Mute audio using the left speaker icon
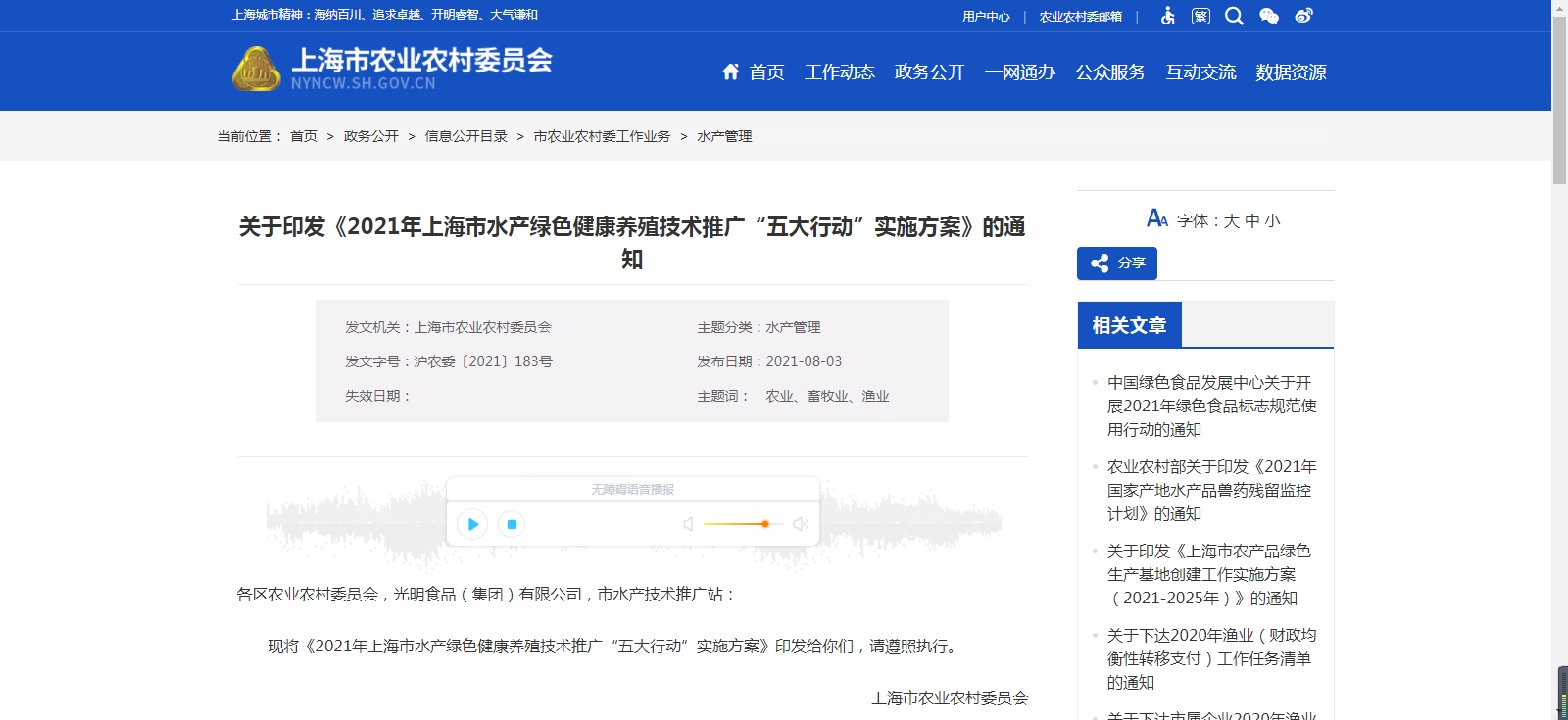The width and height of the screenshot is (1568, 720). click(x=688, y=524)
